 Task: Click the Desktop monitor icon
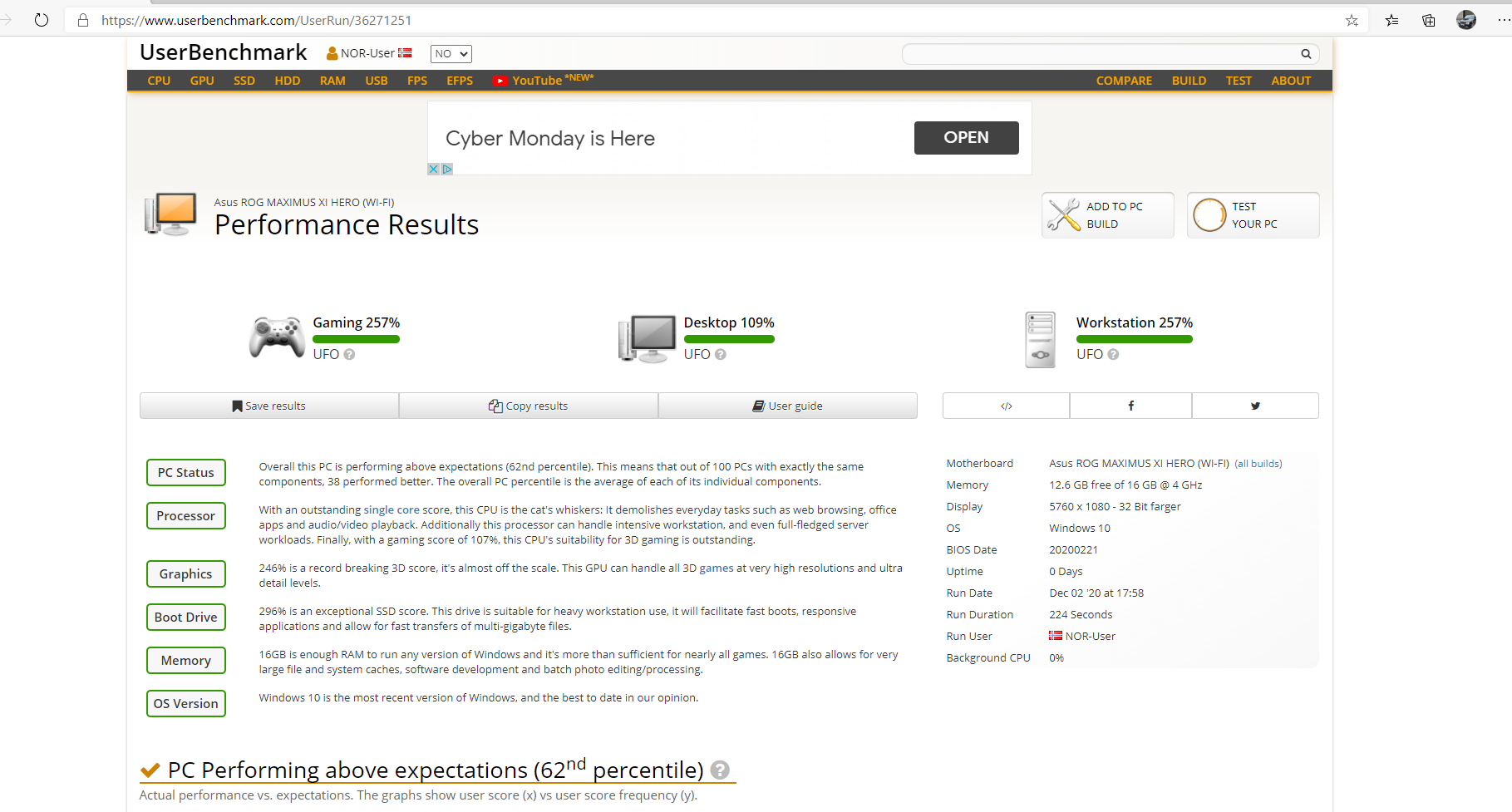coord(648,338)
